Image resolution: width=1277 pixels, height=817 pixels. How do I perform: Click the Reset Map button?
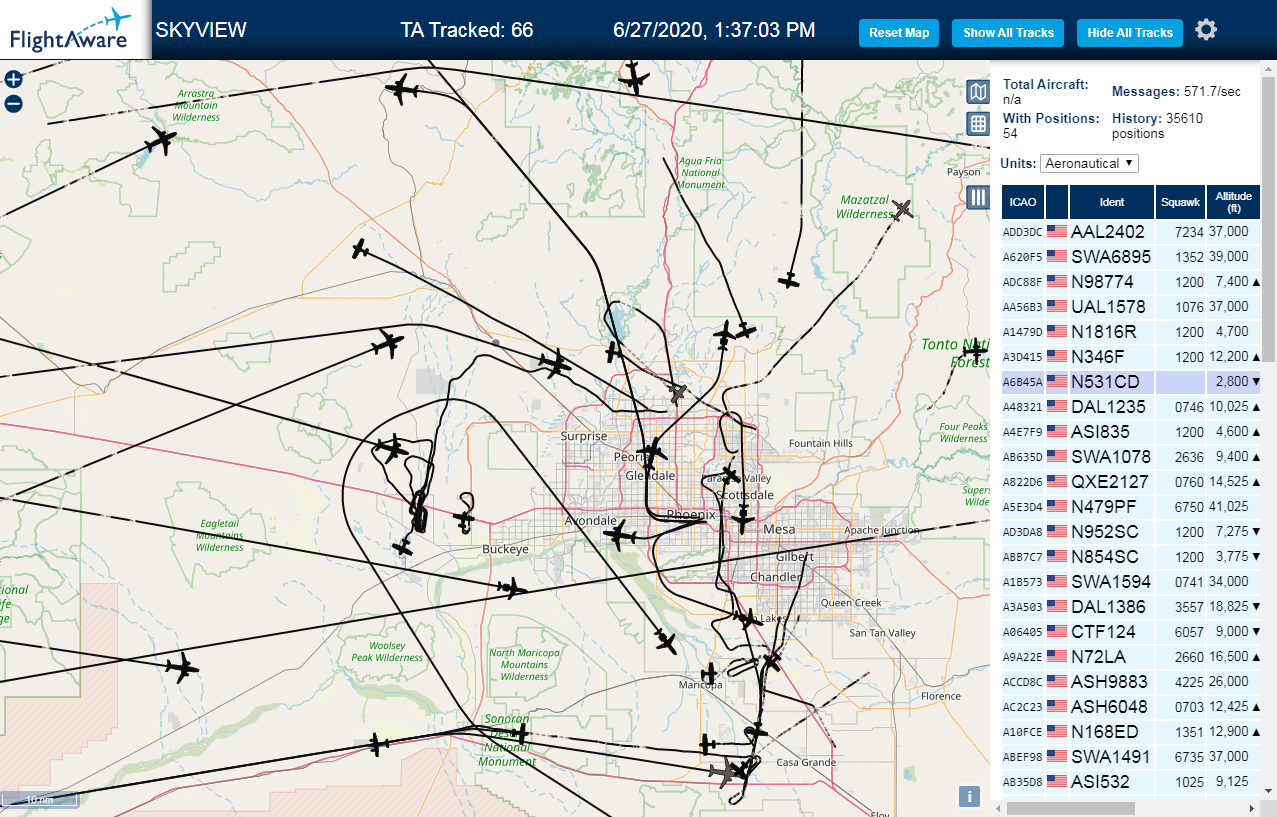point(899,33)
